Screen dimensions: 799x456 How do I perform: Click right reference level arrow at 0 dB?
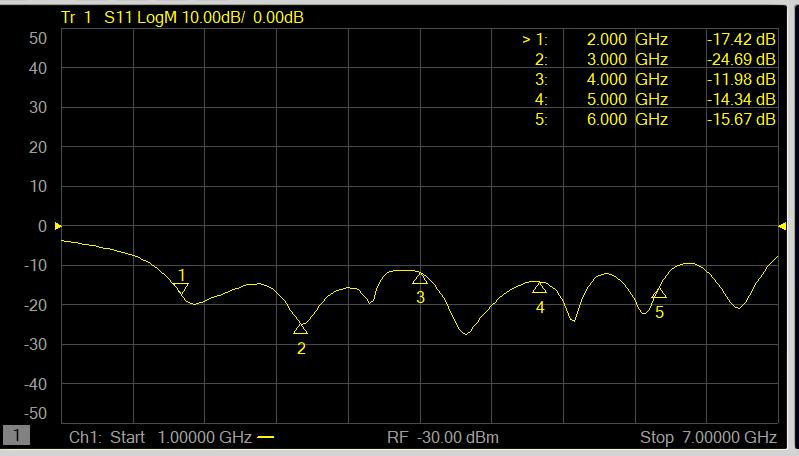click(x=782, y=226)
